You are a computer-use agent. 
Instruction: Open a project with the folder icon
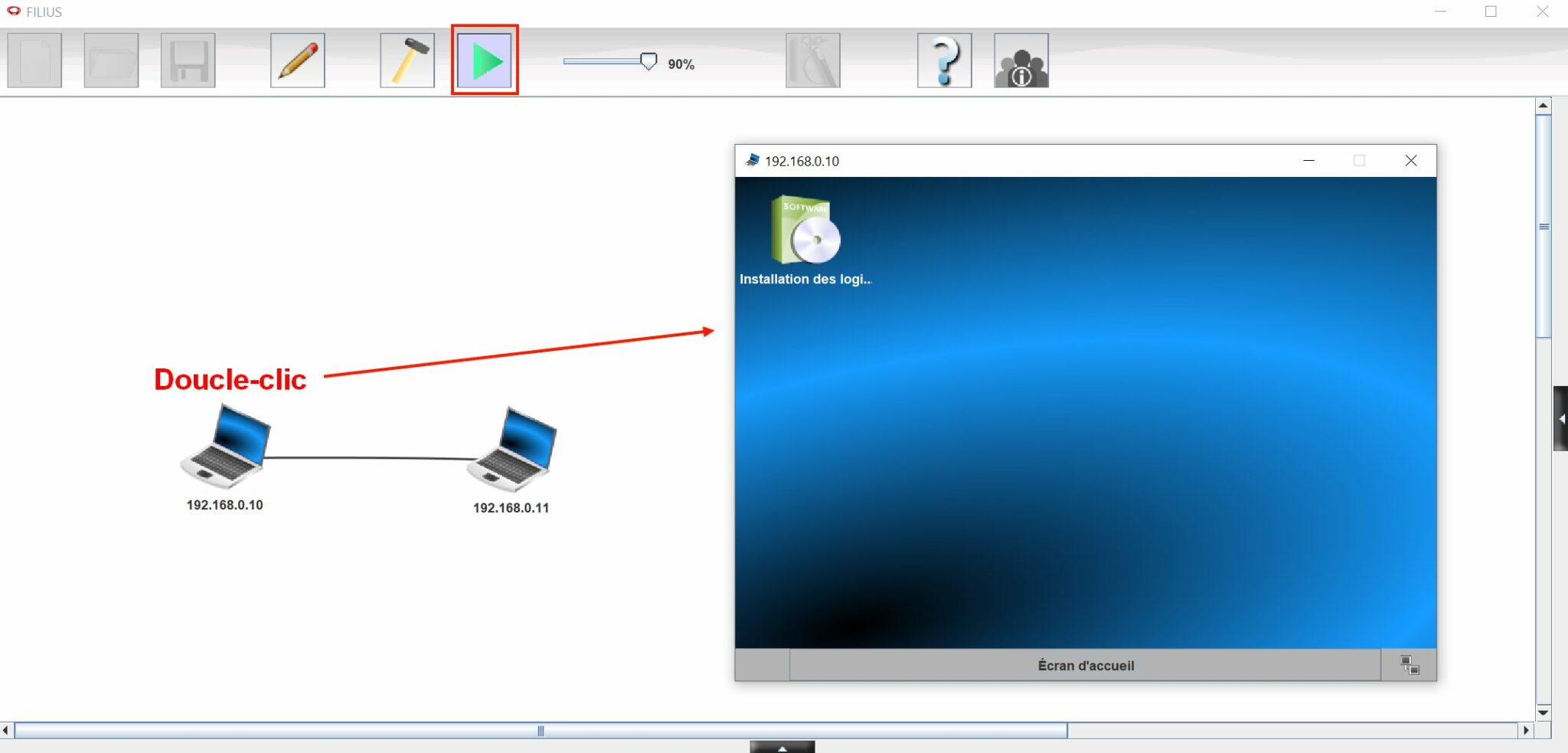(111, 61)
